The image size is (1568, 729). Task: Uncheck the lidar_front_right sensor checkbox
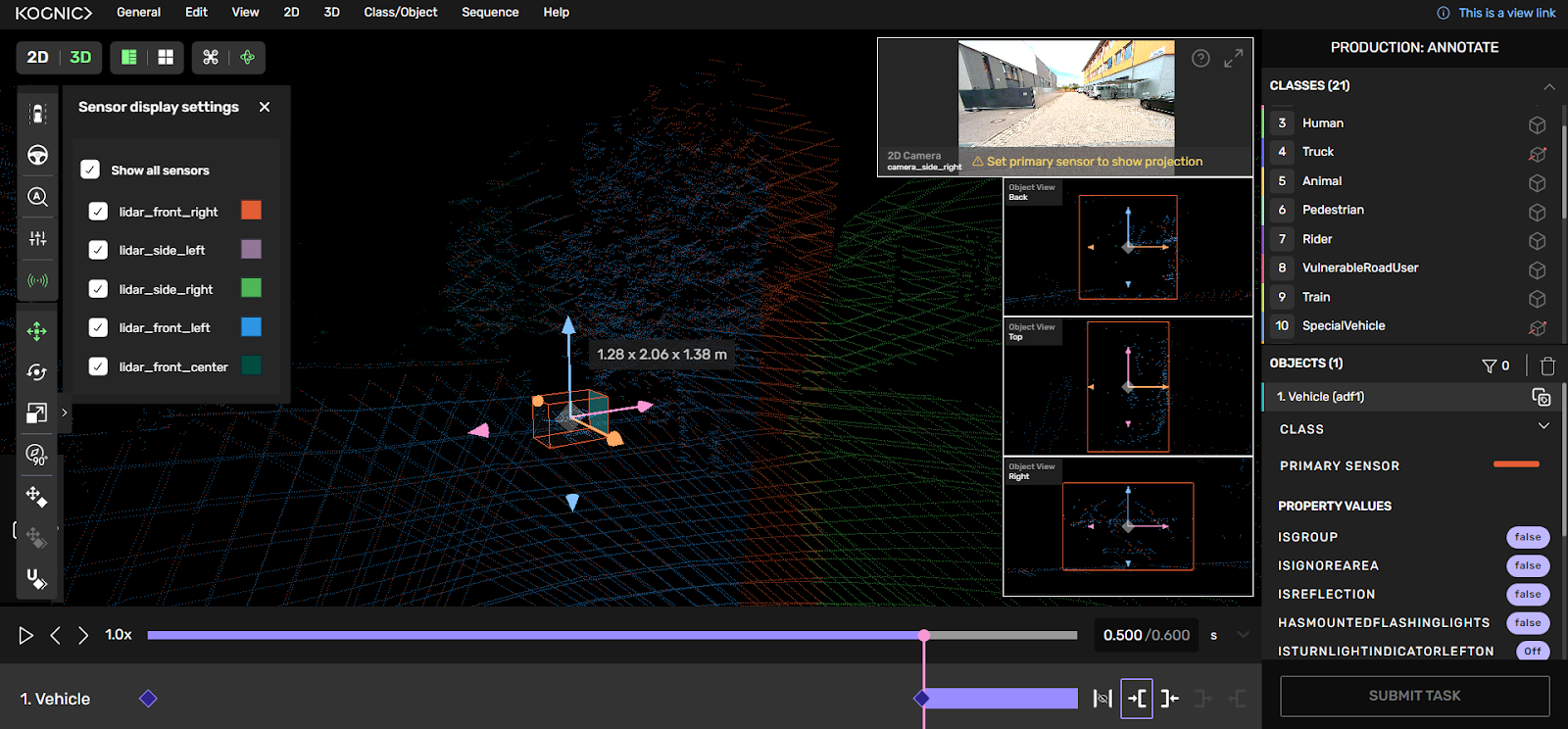pos(98,212)
